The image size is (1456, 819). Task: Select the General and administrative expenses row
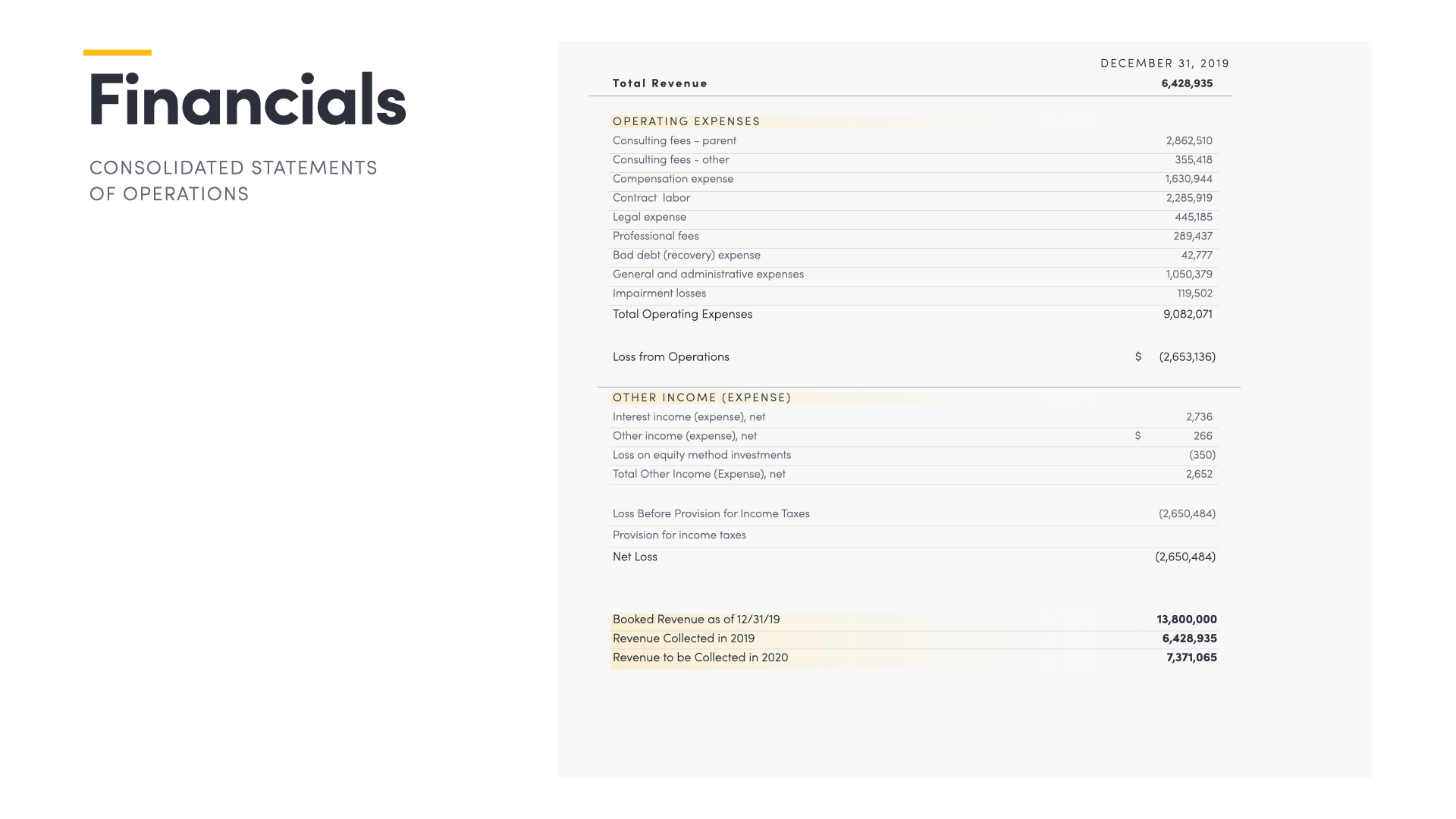(708, 274)
